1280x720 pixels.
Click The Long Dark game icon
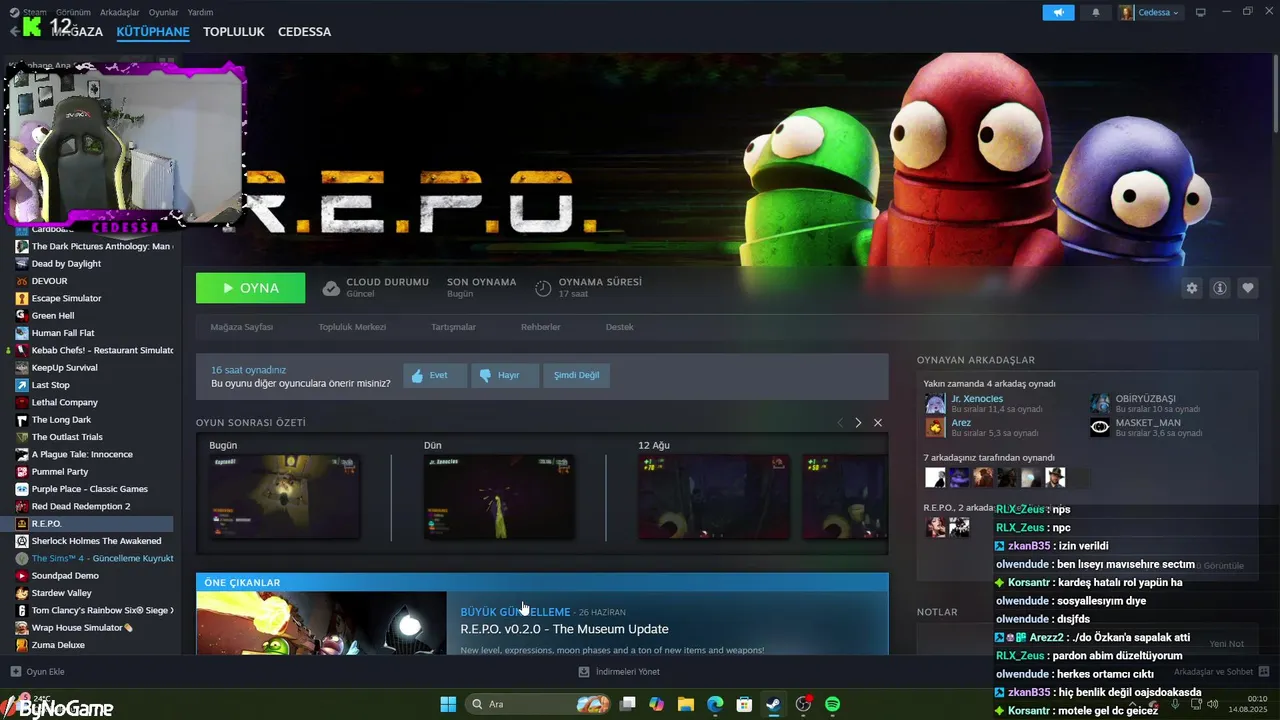pyautogui.click(x=22, y=420)
